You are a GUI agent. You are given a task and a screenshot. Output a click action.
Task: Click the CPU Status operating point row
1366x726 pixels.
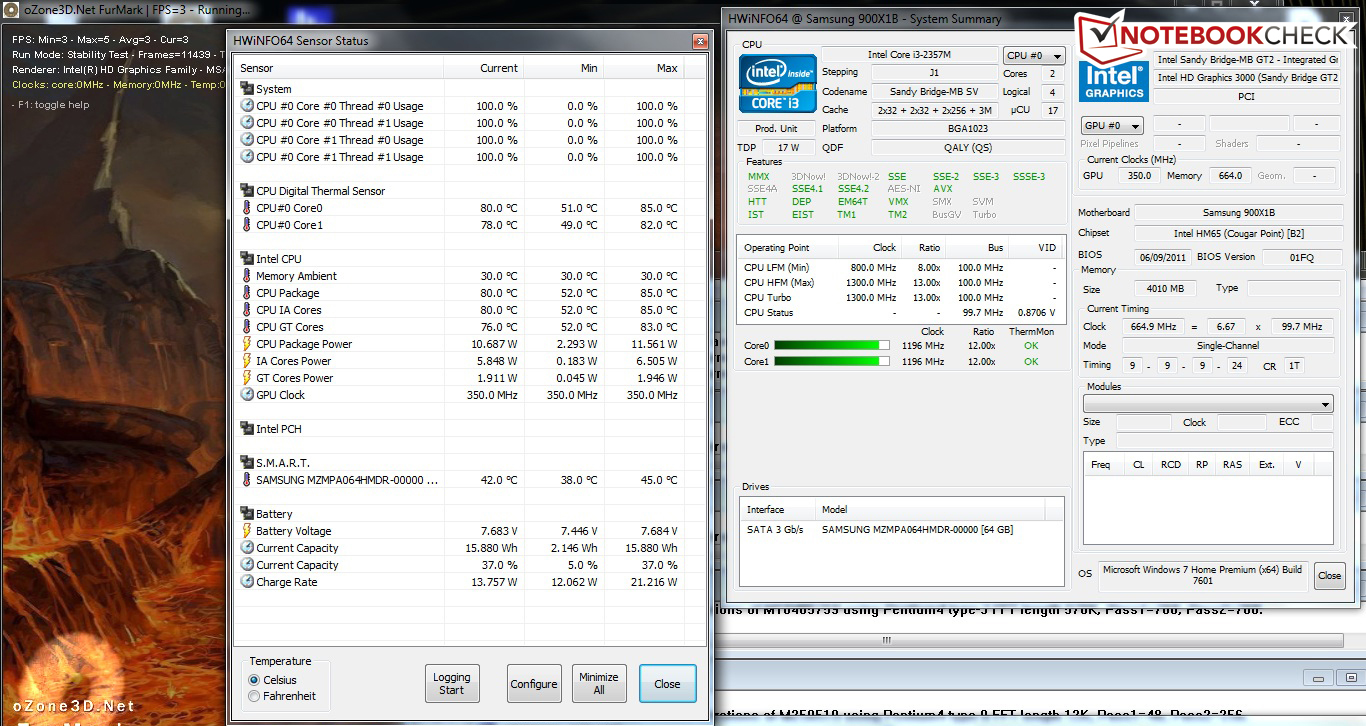coord(900,313)
